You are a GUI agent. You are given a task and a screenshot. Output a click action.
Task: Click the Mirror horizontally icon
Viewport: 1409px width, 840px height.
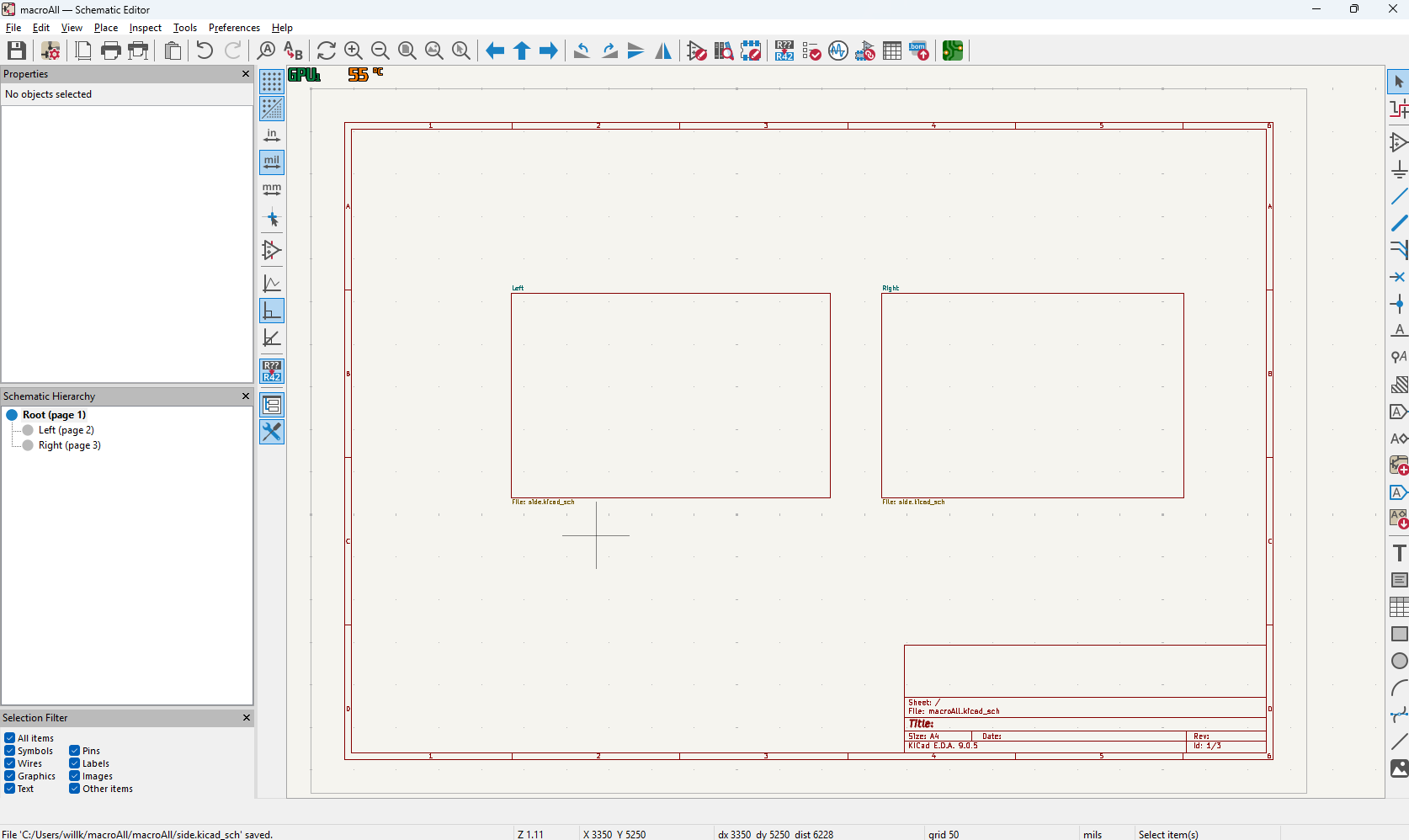click(663, 51)
